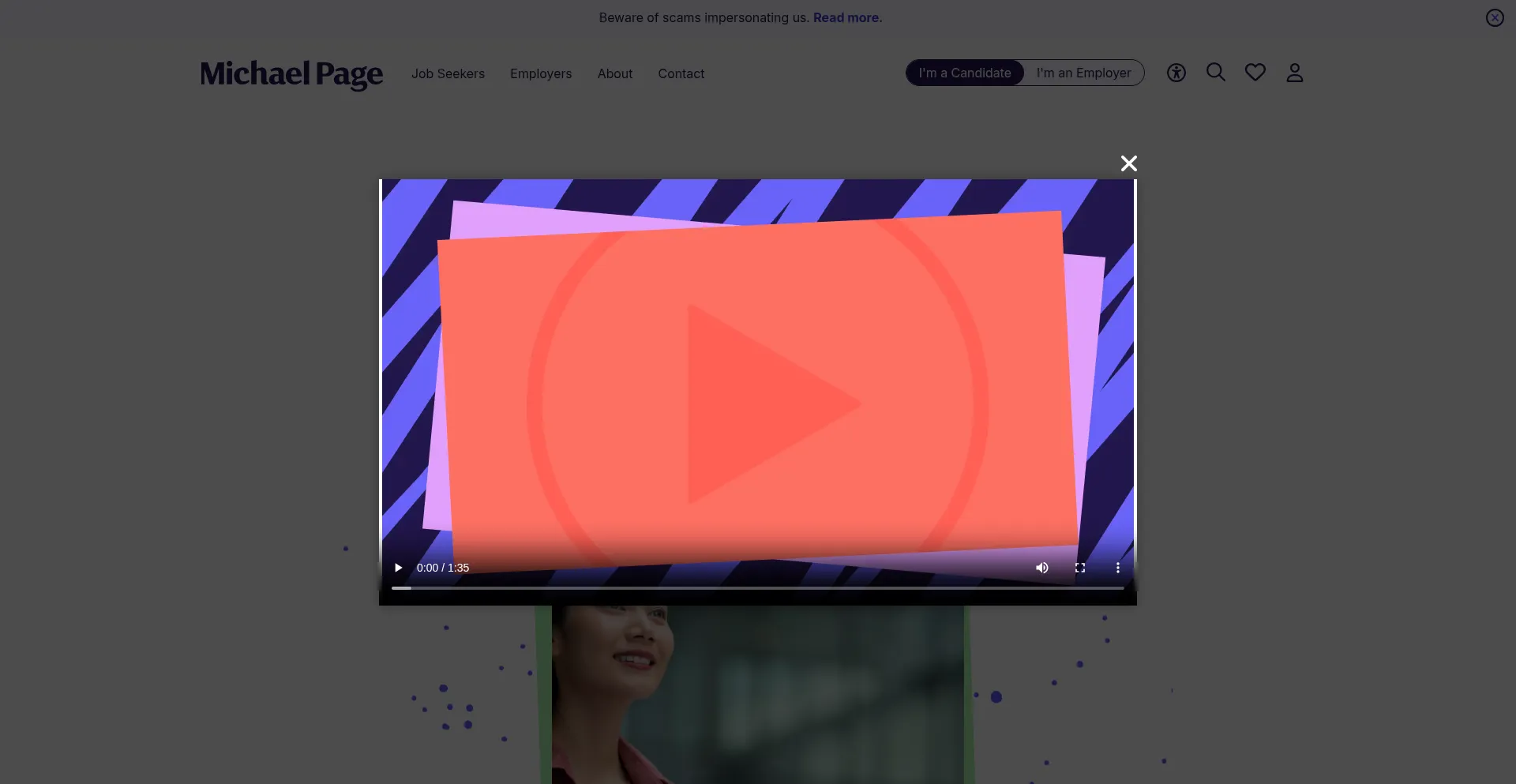View saved jobs heart icon
Image resolution: width=1516 pixels, height=784 pixels.
coord(1255,73)
